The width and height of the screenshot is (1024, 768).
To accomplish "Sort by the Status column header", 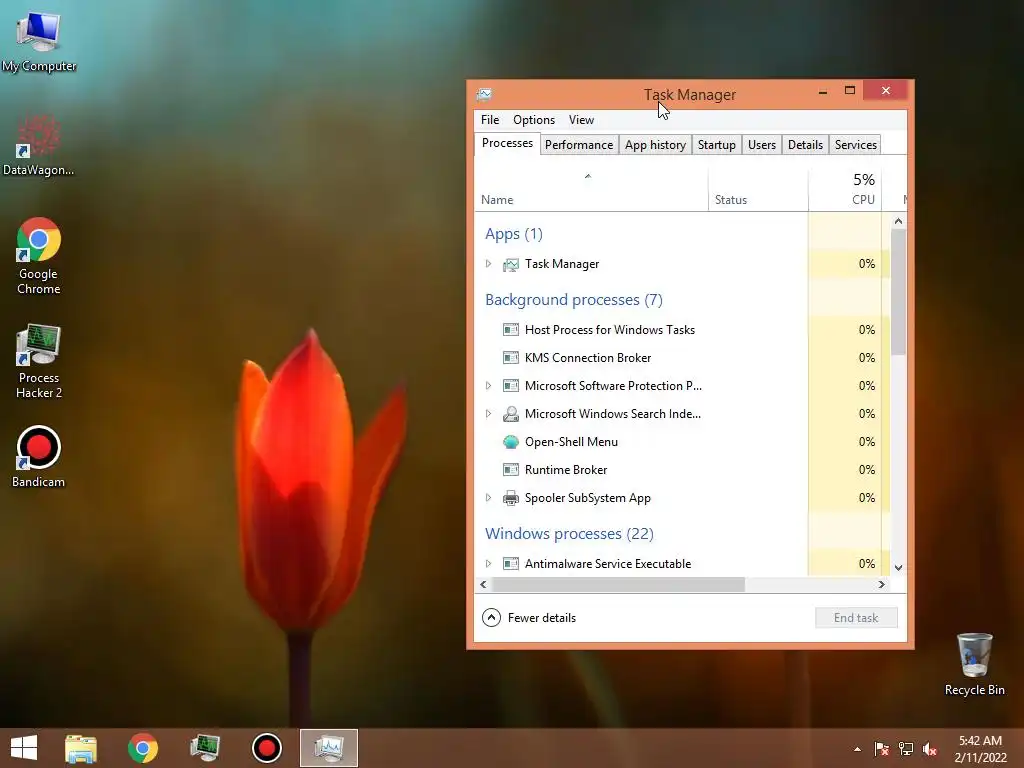I will [x=758, y=191].
